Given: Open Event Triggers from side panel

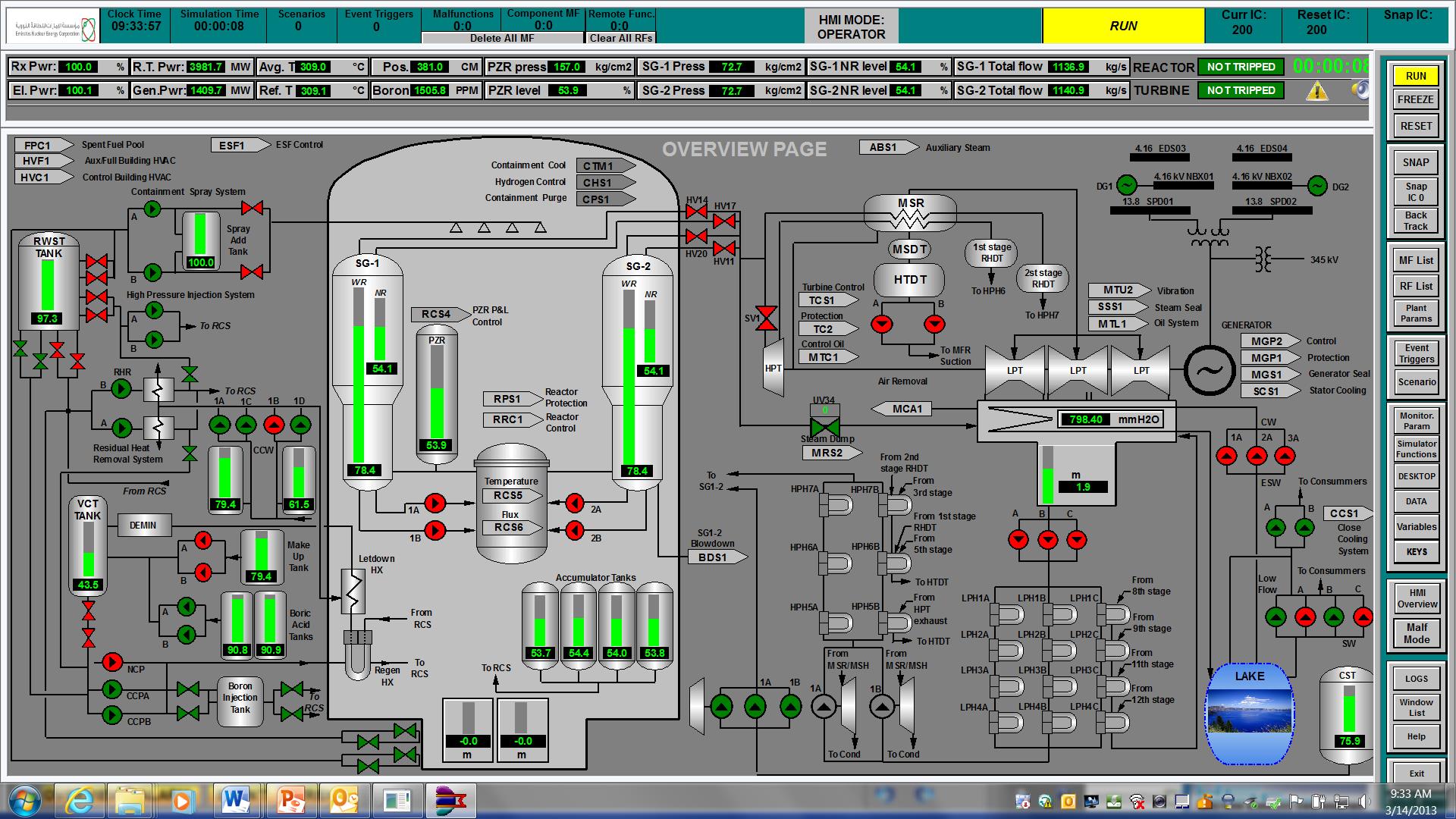Looking at the screenshot, I should pos(1416,353).
